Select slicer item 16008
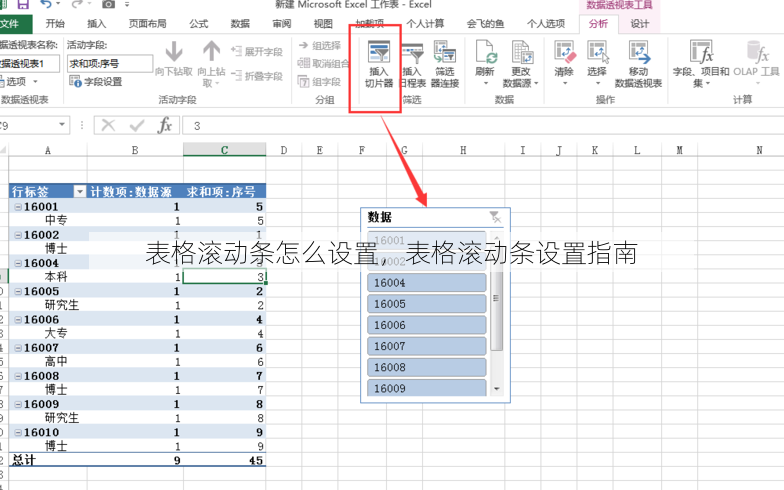The height and width of the screenshot is (490, 784). click(x=426, y=367)
